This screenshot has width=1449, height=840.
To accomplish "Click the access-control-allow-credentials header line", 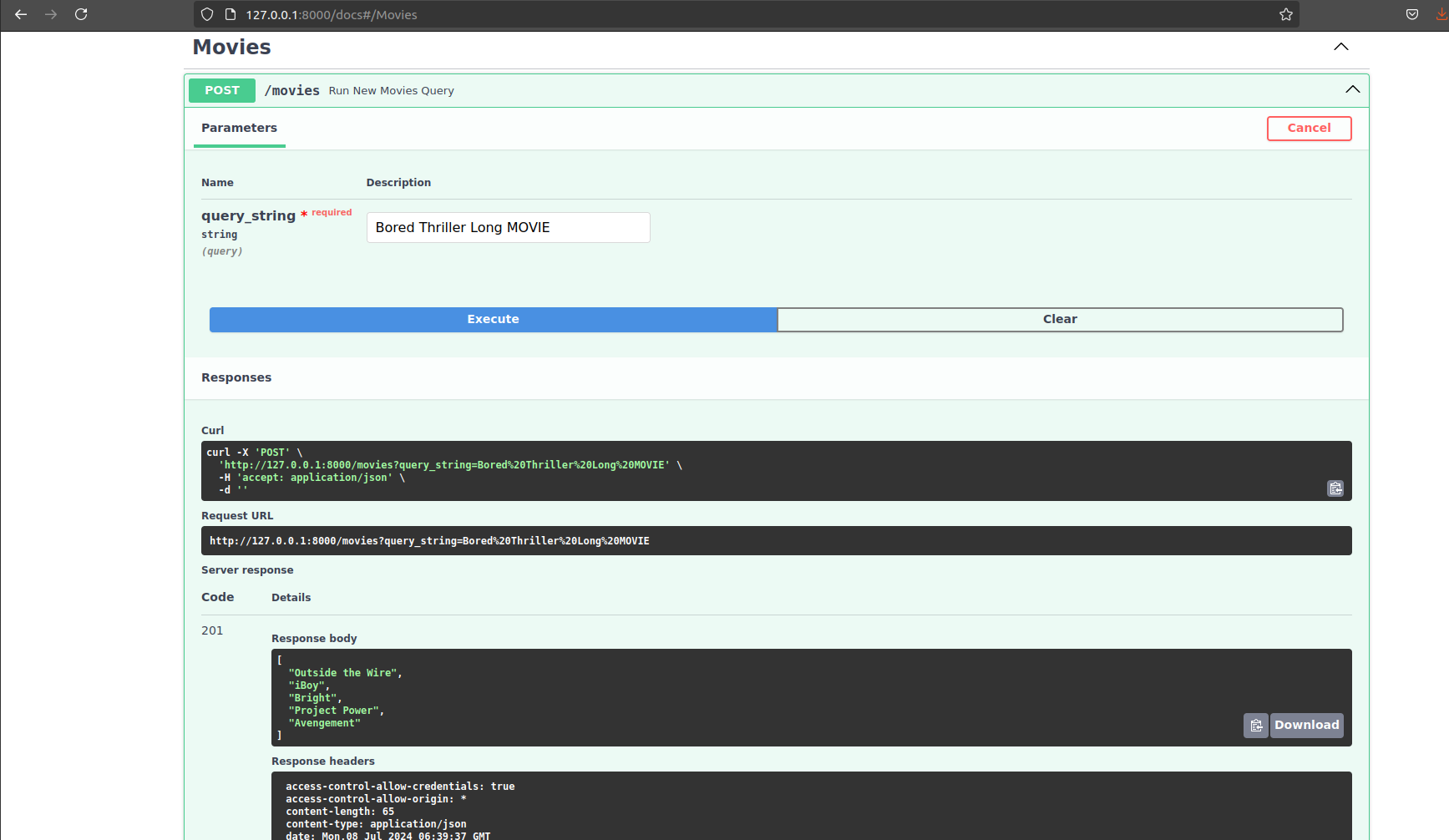I will pos(400,787).
